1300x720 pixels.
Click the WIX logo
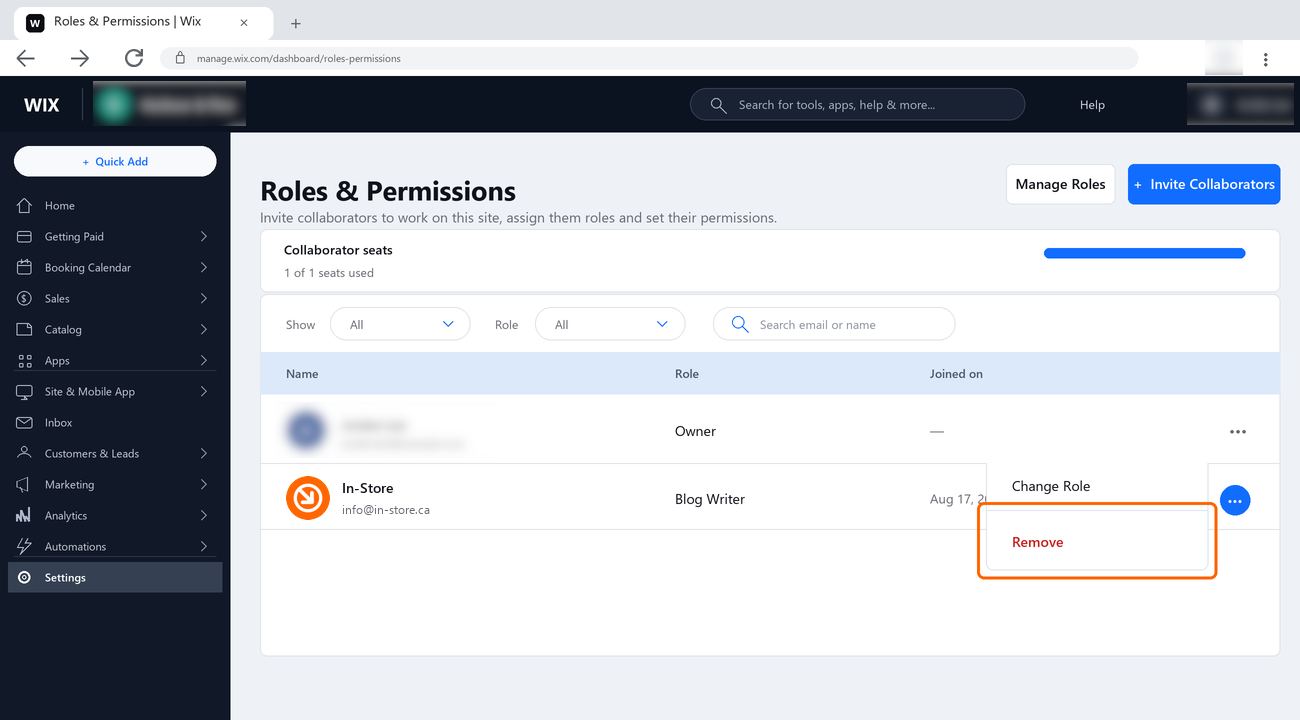42,105
